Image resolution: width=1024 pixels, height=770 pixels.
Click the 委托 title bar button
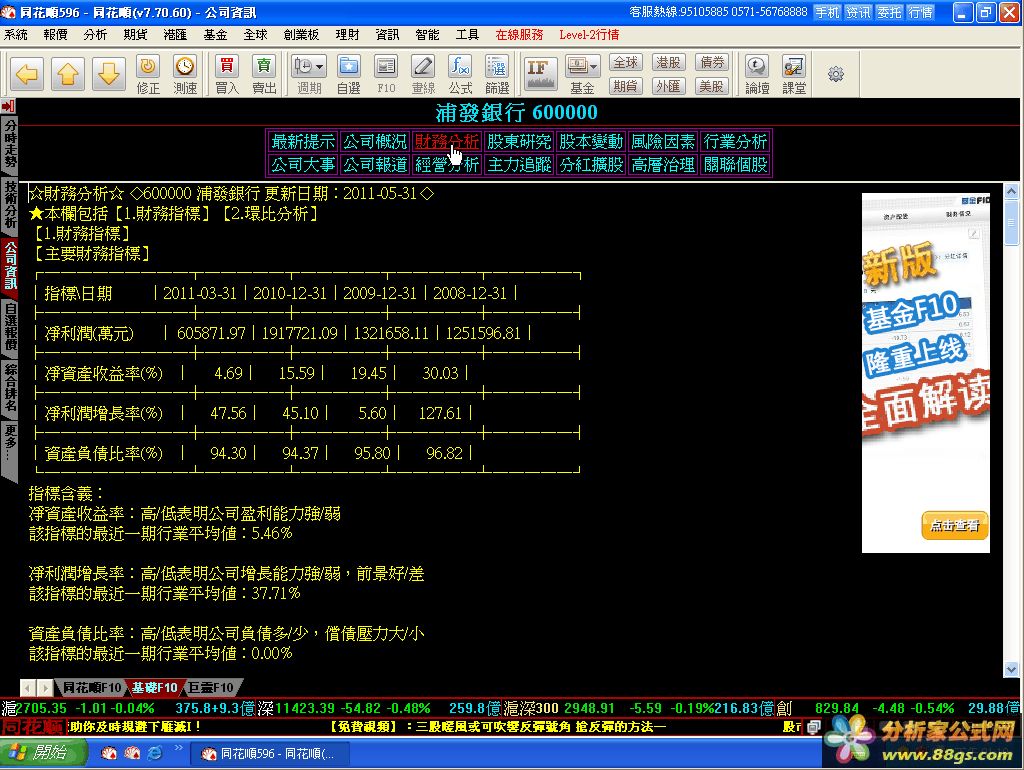889,12
